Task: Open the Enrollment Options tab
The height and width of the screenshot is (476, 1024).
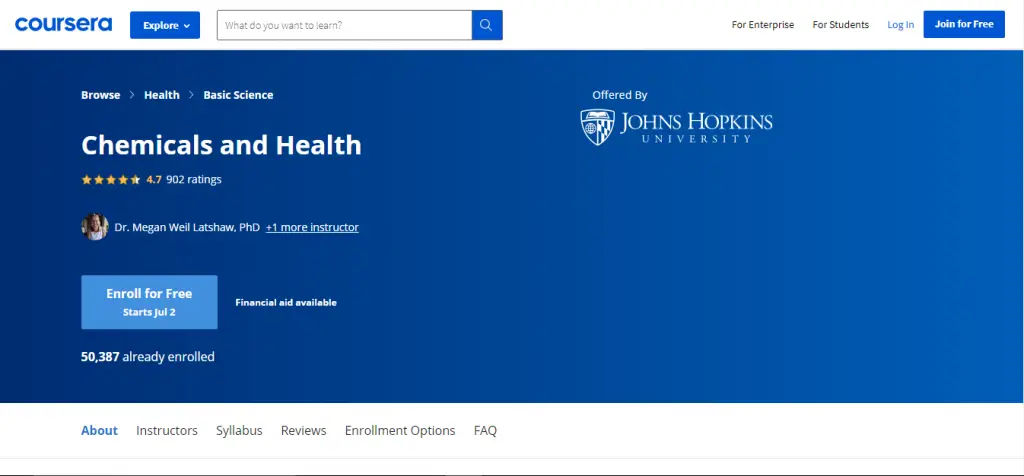Action: tap(400, 430)
